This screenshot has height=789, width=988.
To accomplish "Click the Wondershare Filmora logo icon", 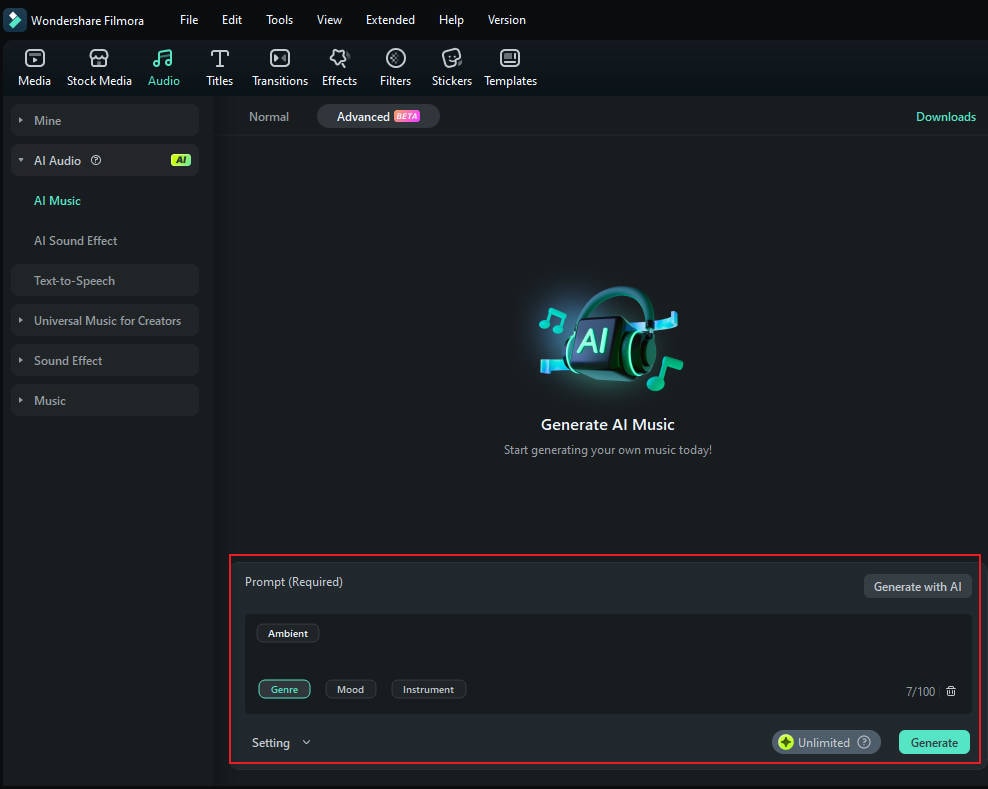I will tap(14, 20).
